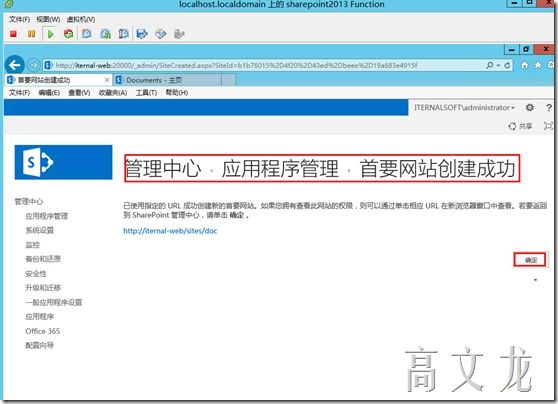Open the browser 查看(V) menu

click(79, 93)
